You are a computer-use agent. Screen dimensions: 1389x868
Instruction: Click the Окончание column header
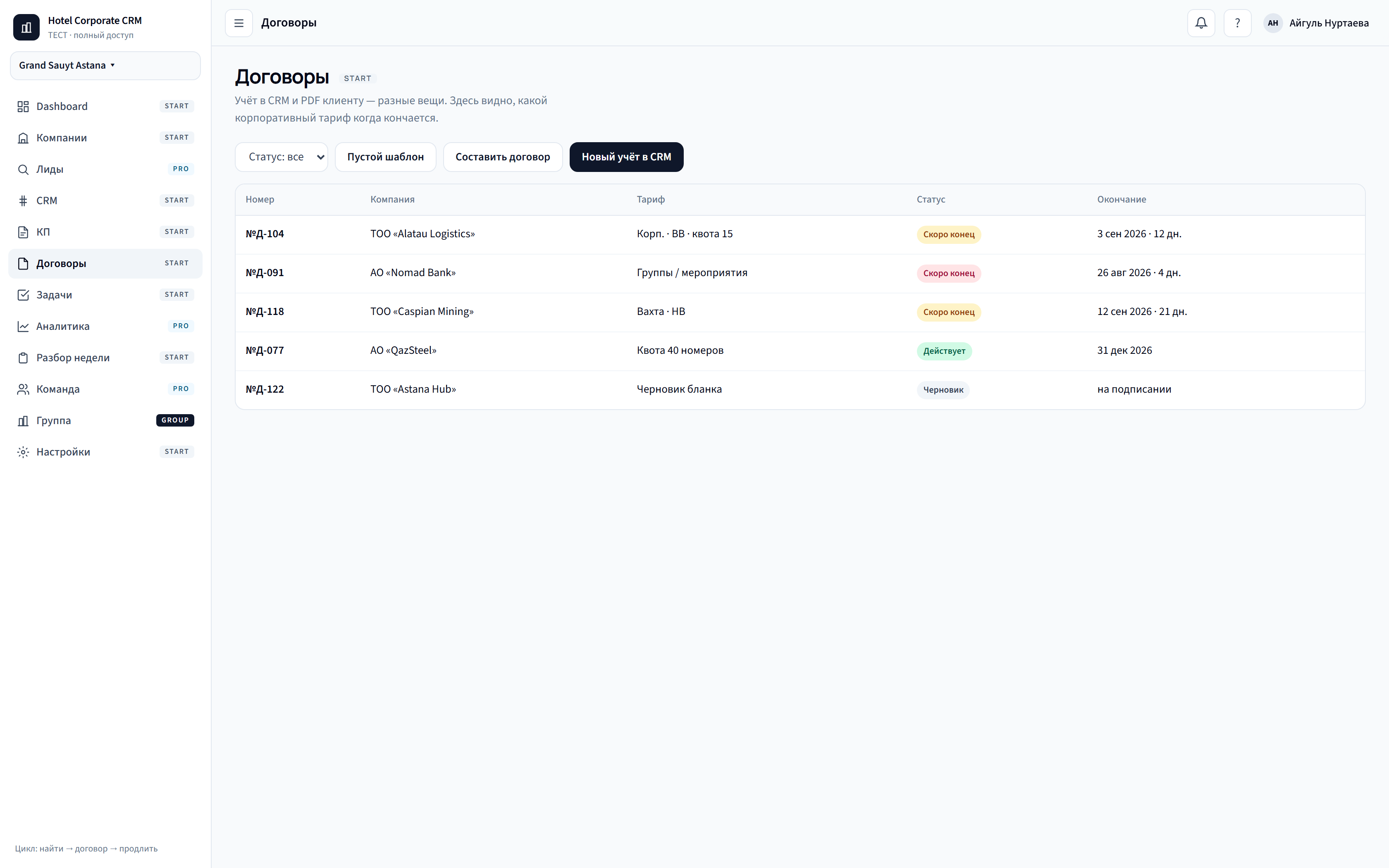[1122, 199]
